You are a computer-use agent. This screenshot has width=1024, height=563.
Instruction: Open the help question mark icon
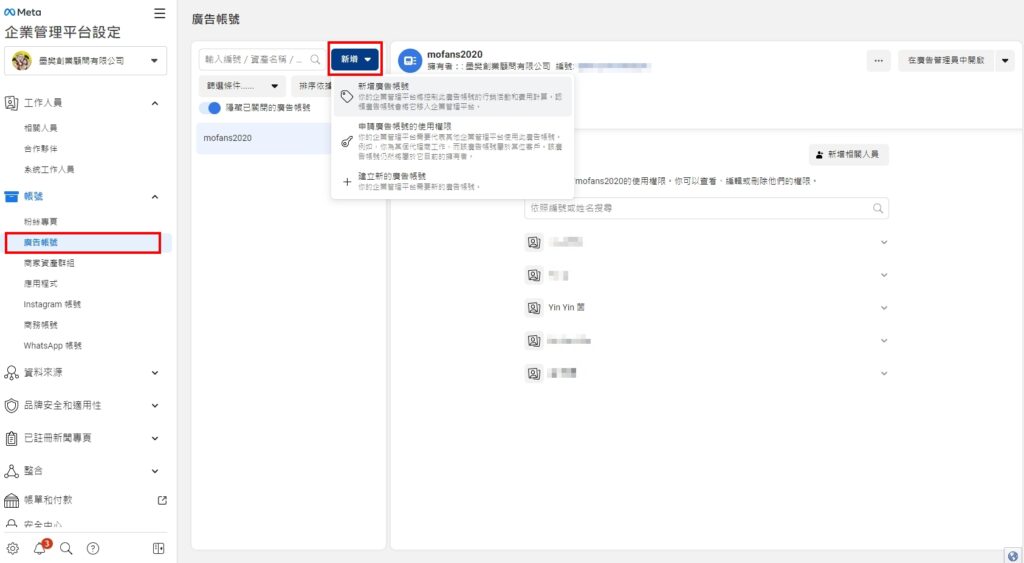[93, 549]
